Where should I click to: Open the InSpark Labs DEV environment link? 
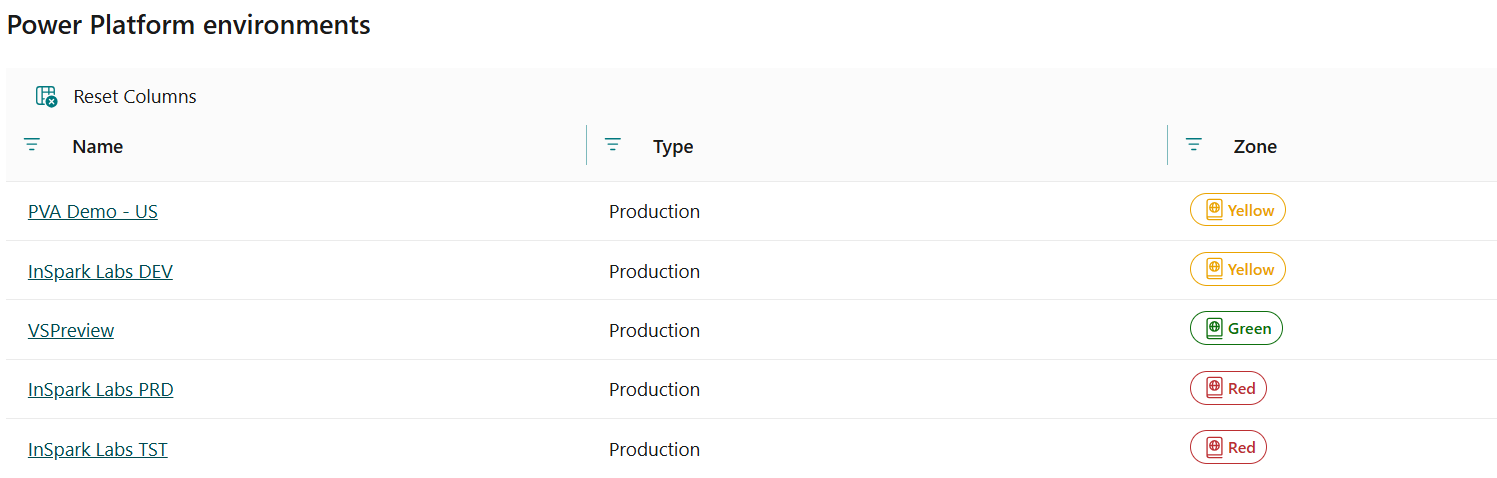[100, 271]
